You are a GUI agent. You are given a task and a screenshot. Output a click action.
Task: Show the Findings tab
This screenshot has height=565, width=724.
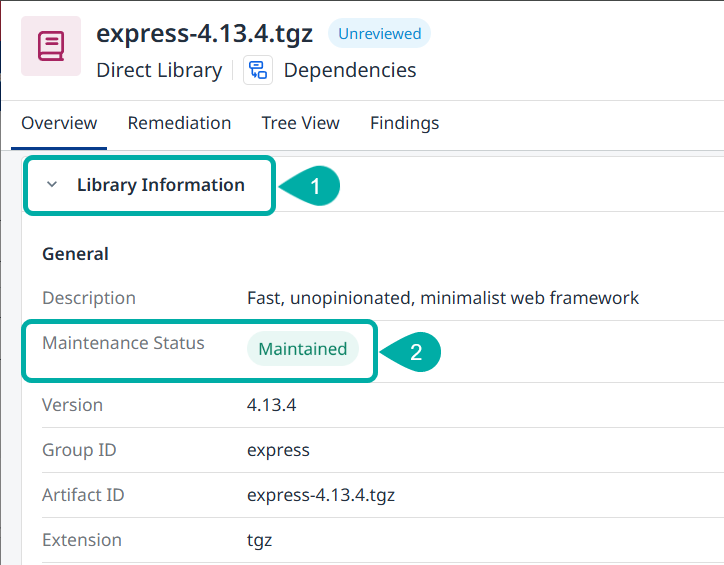click(x=404, y=124)
